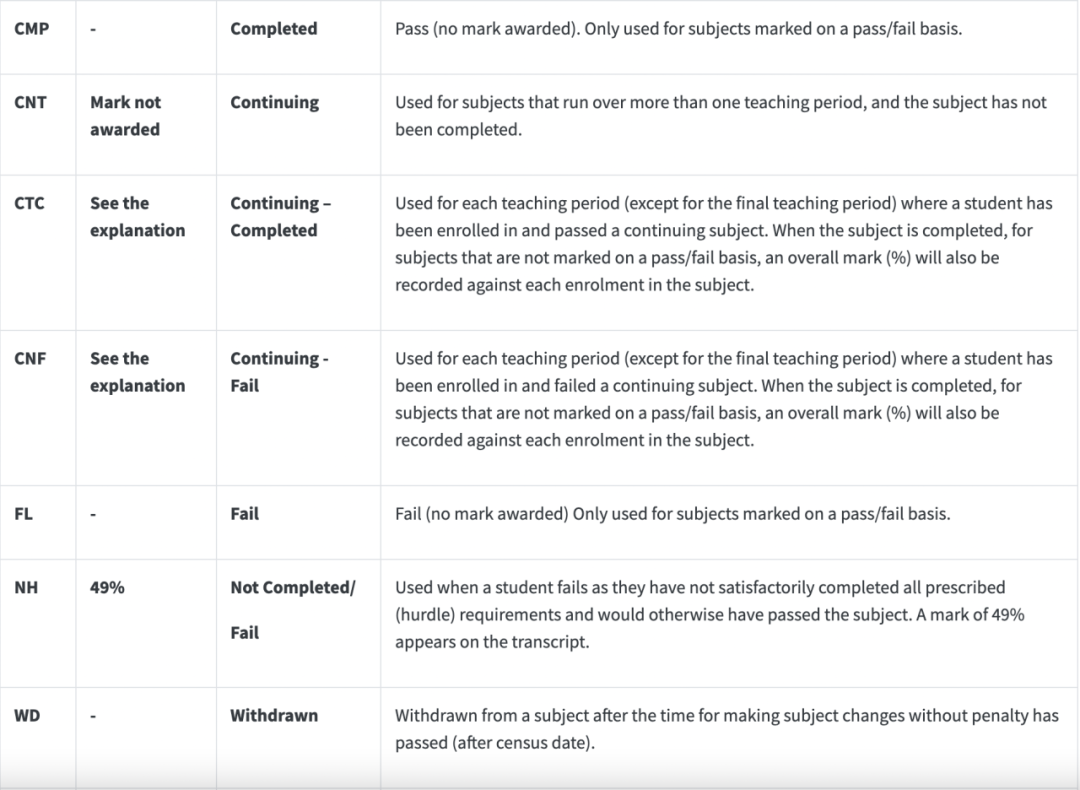Click 'Not Completed/' grade label

[x=293, y=588]
